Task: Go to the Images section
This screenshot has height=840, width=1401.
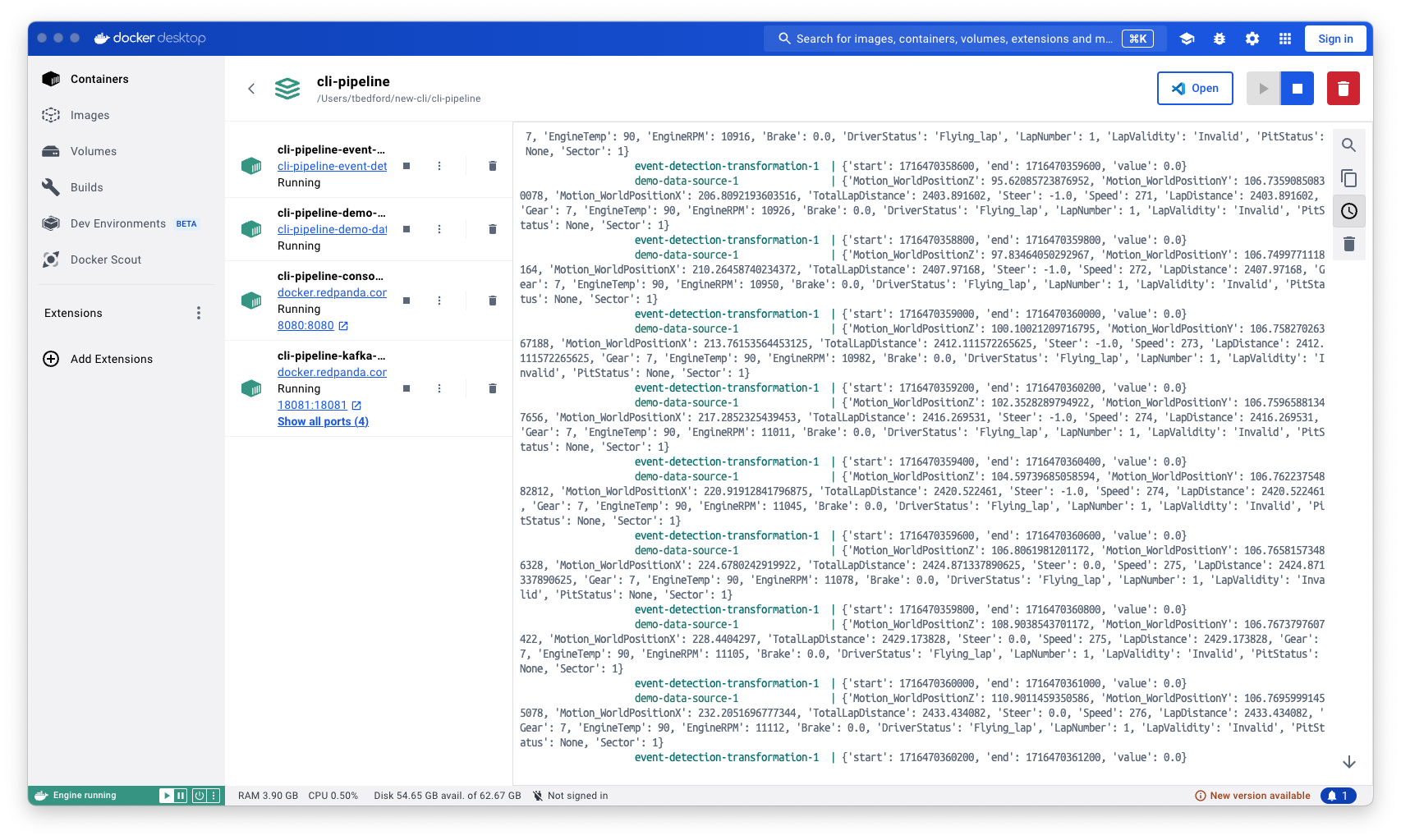Action: [90, 115]
